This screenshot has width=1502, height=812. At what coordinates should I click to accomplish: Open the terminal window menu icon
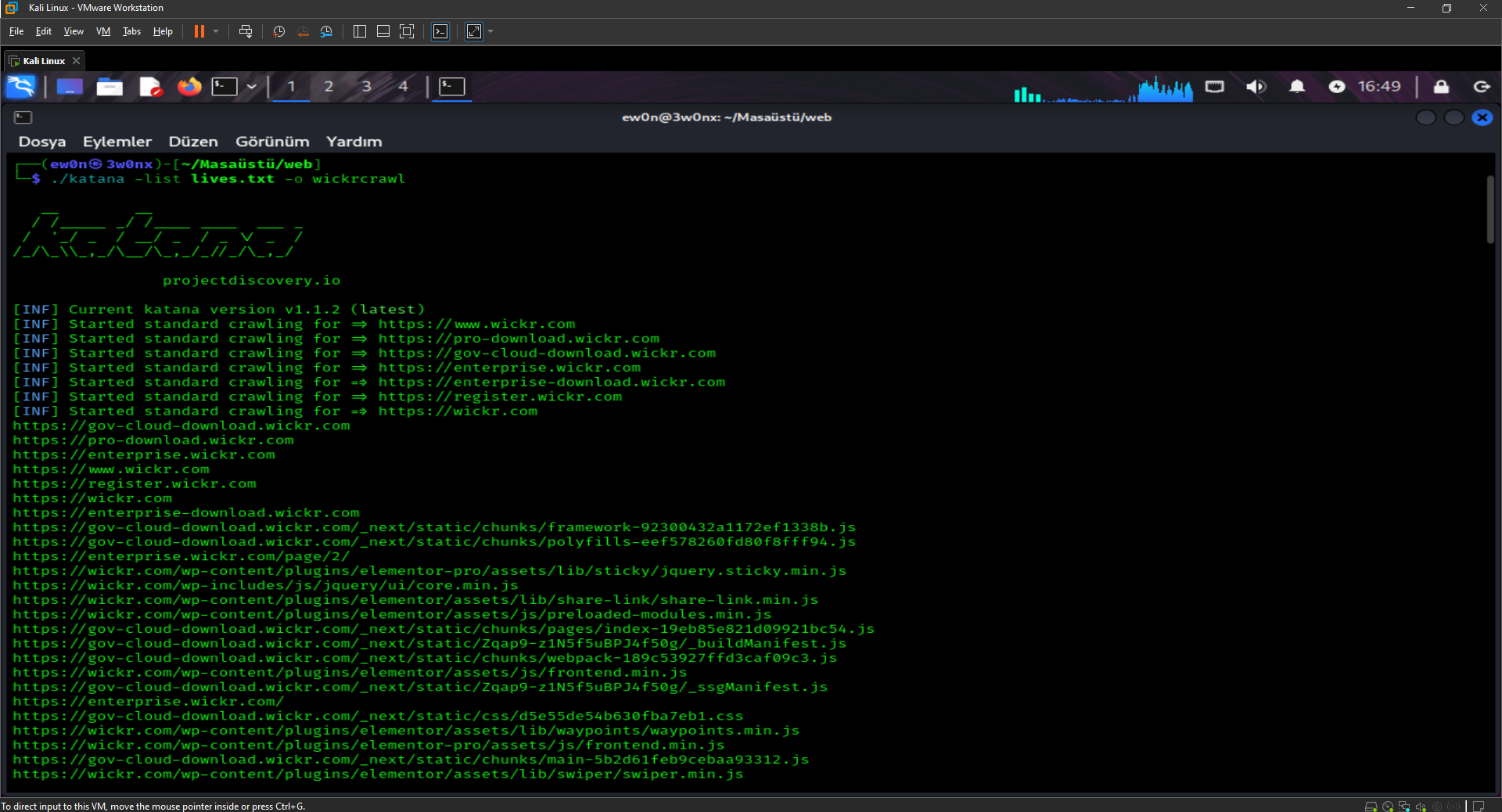pos(23,117)
